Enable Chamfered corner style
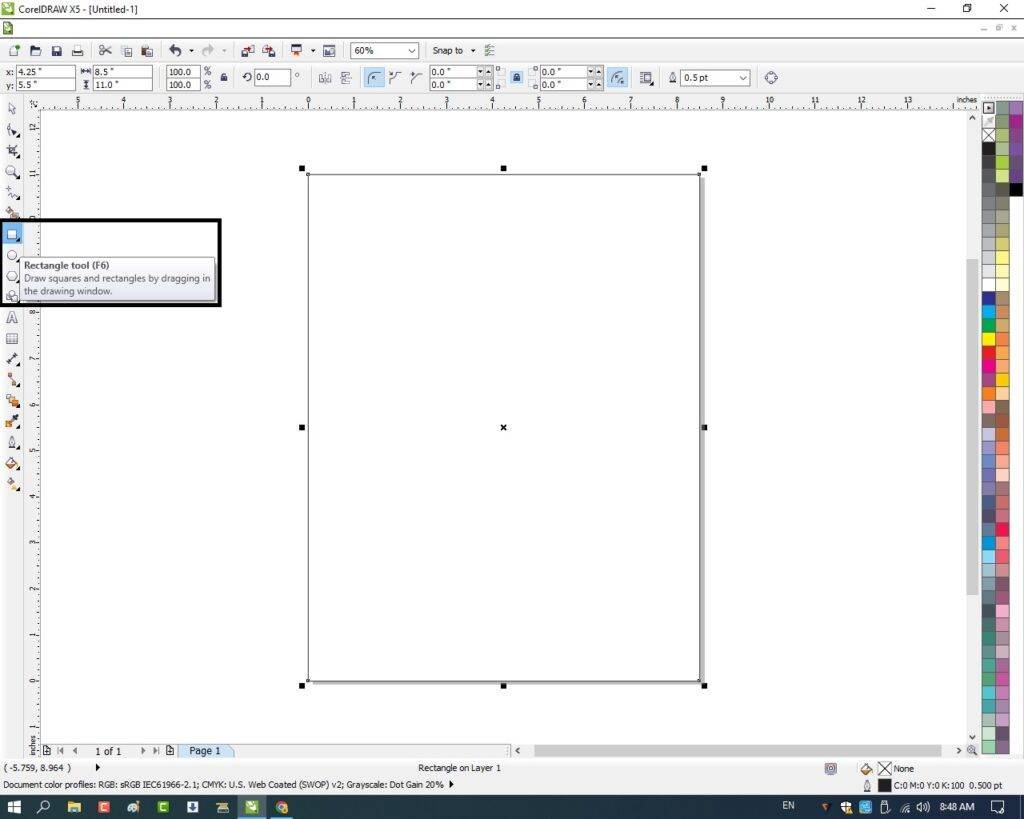This screenshot has height=819, width=1024. pos(415,78)
